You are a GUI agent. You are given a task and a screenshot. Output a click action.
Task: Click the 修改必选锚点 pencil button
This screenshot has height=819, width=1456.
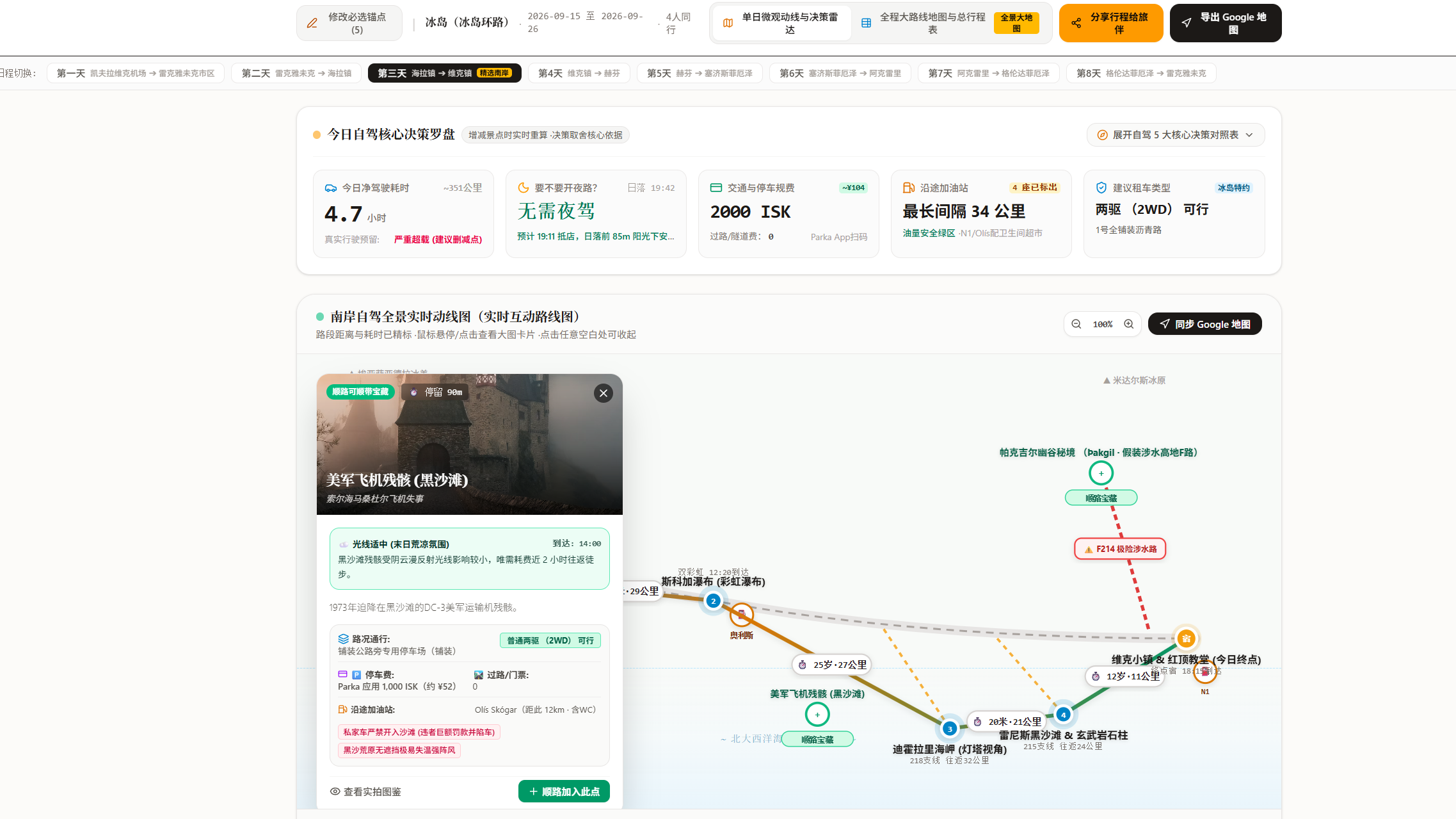(x=349, y=23)
